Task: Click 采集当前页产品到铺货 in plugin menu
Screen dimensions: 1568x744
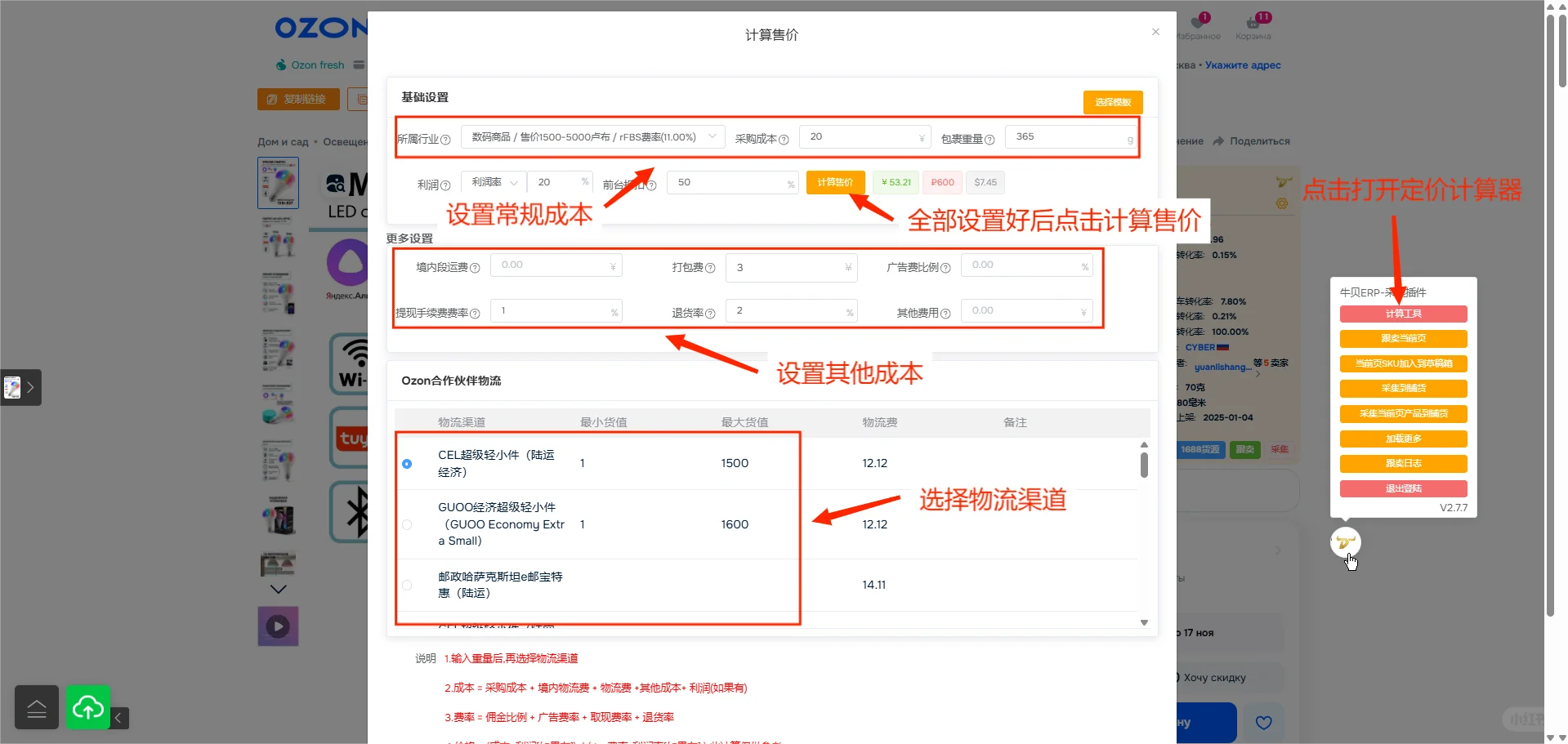Action: pyautogui.click(x=1403, y=414)
